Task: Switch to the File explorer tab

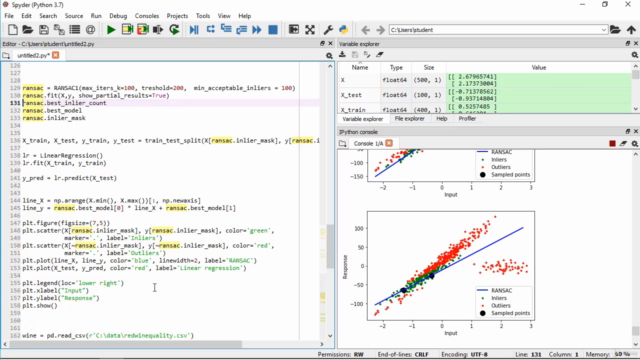Action: pyautogui.click(x=409, y=119)
